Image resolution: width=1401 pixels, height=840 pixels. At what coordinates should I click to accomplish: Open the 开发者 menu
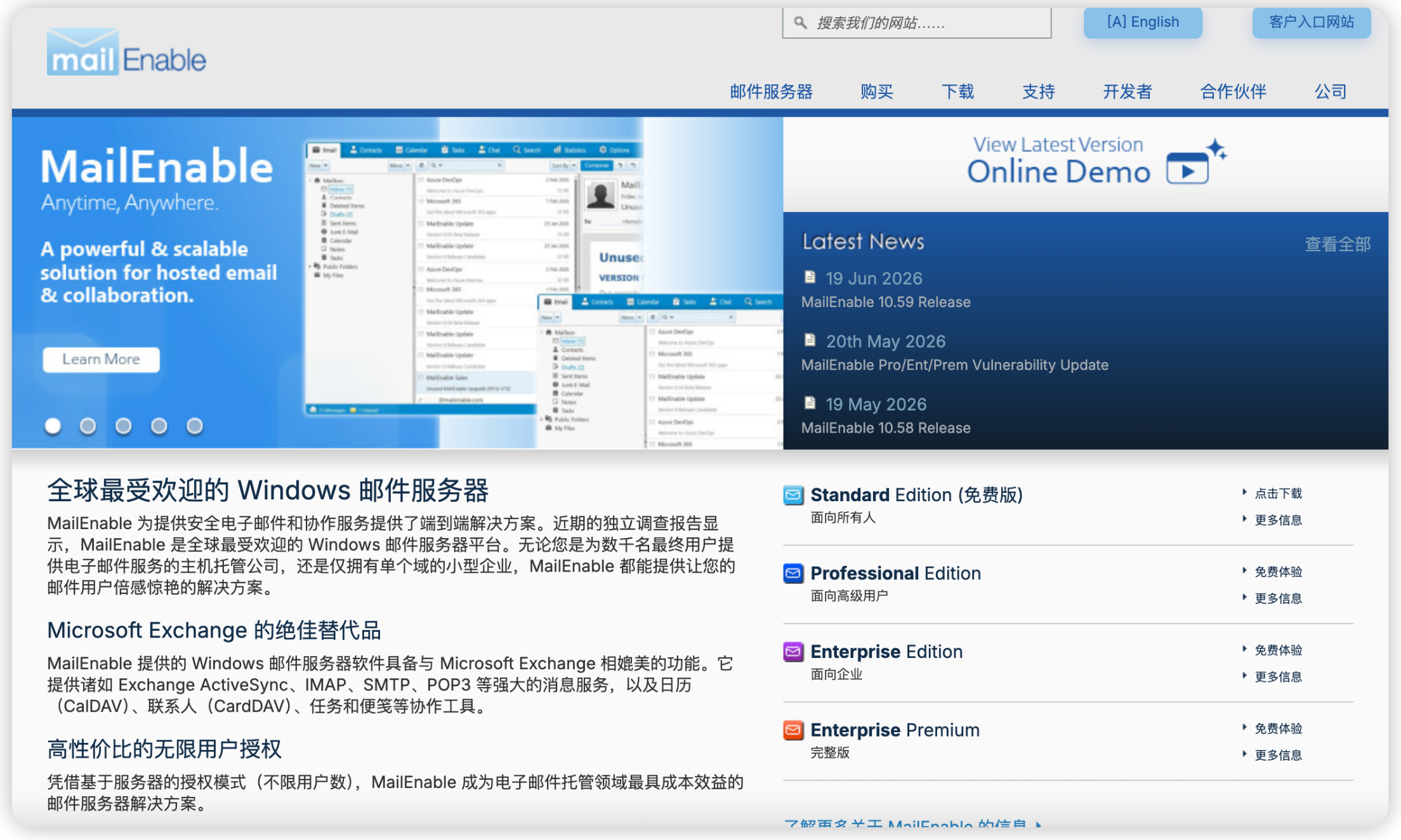(1127, 92)
